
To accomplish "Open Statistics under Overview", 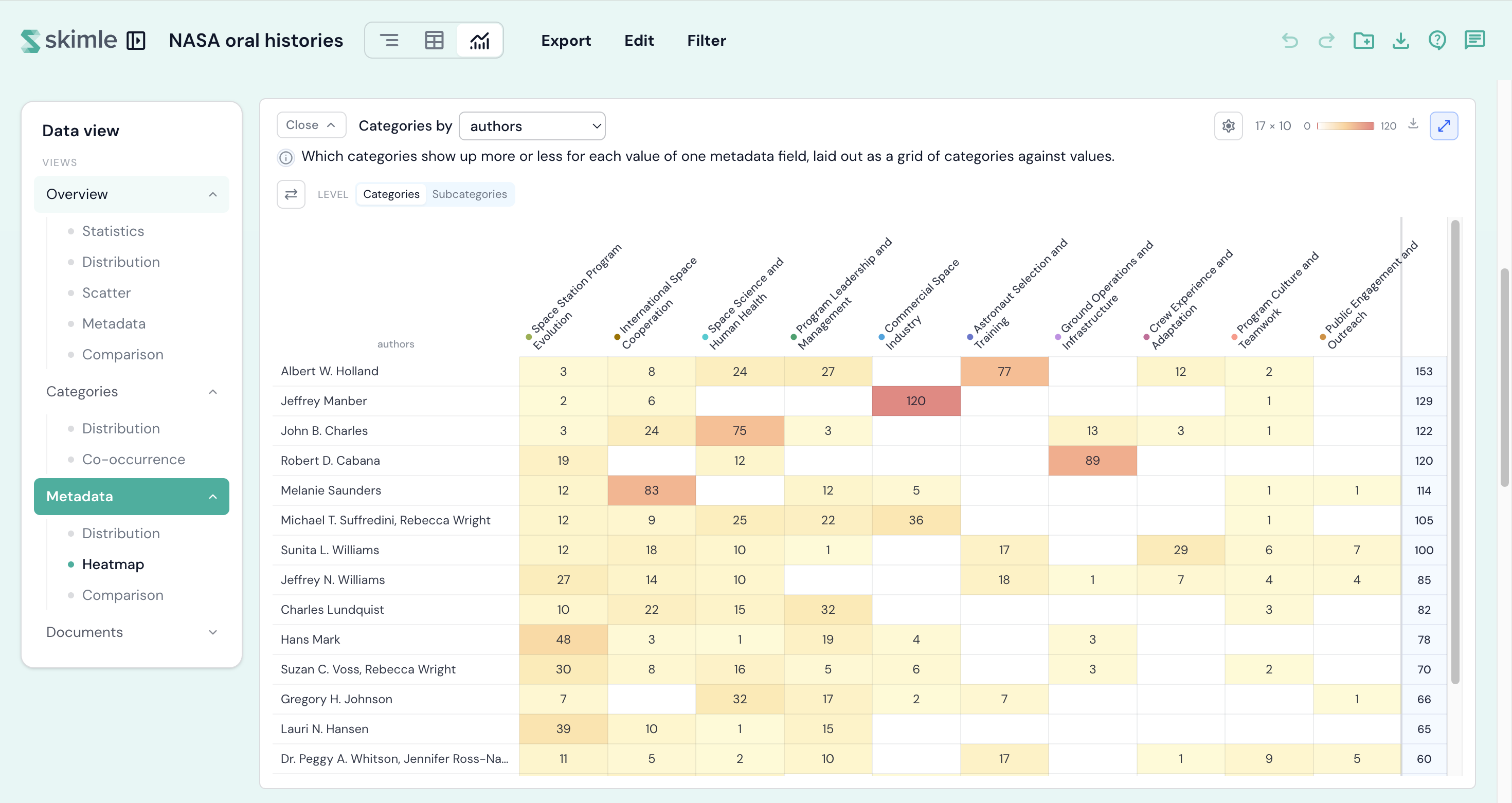I will (113, 231).
